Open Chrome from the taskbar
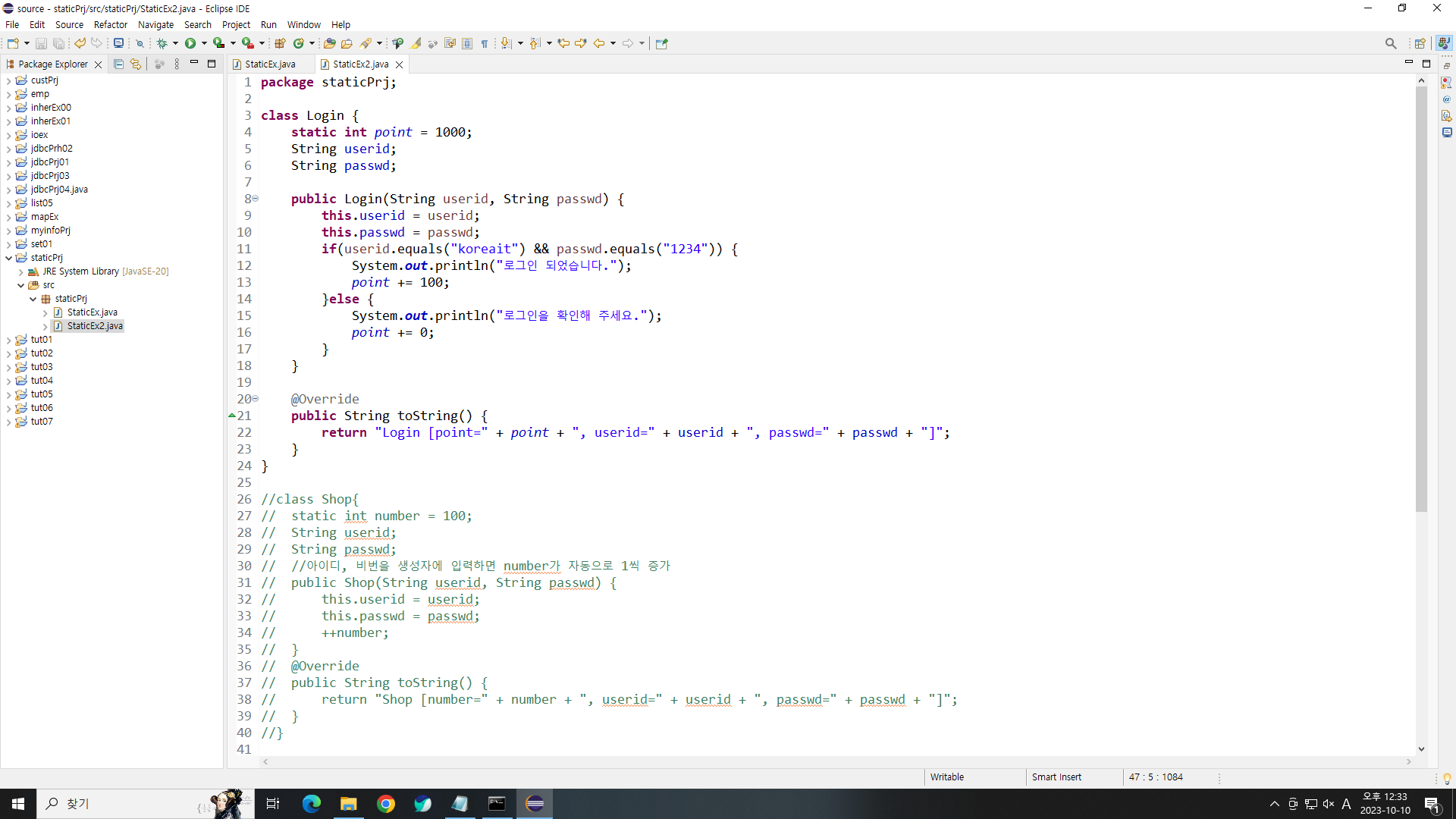 coord(386,804)
